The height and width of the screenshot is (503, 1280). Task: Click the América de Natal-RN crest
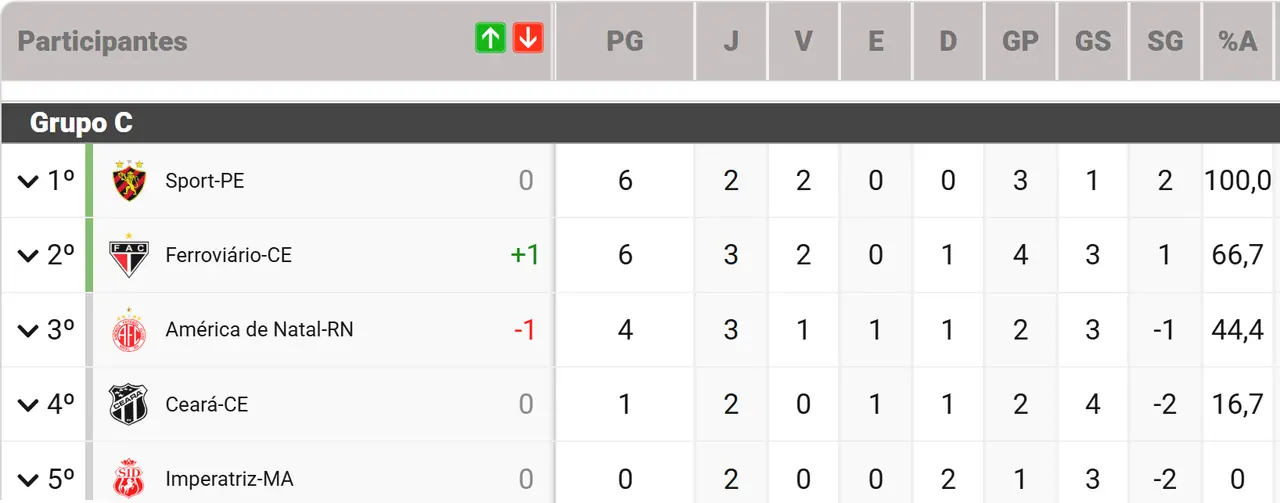tap(129, 330)
